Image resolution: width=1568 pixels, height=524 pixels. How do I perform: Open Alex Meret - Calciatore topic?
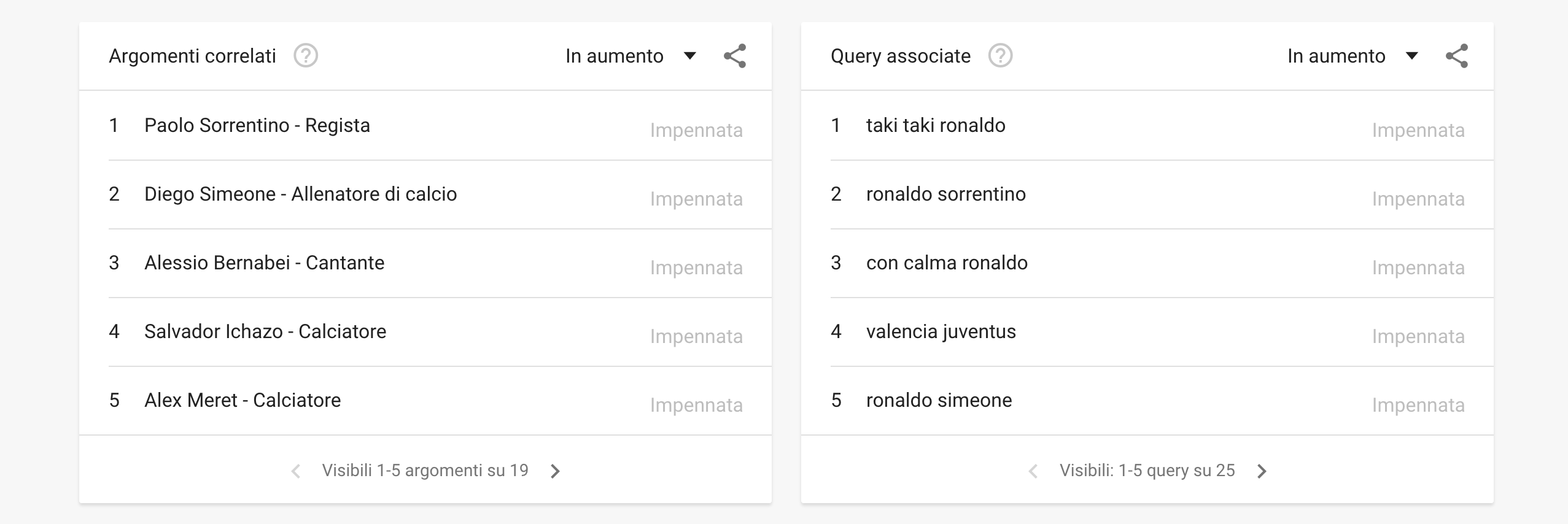(x=243, y=400)
